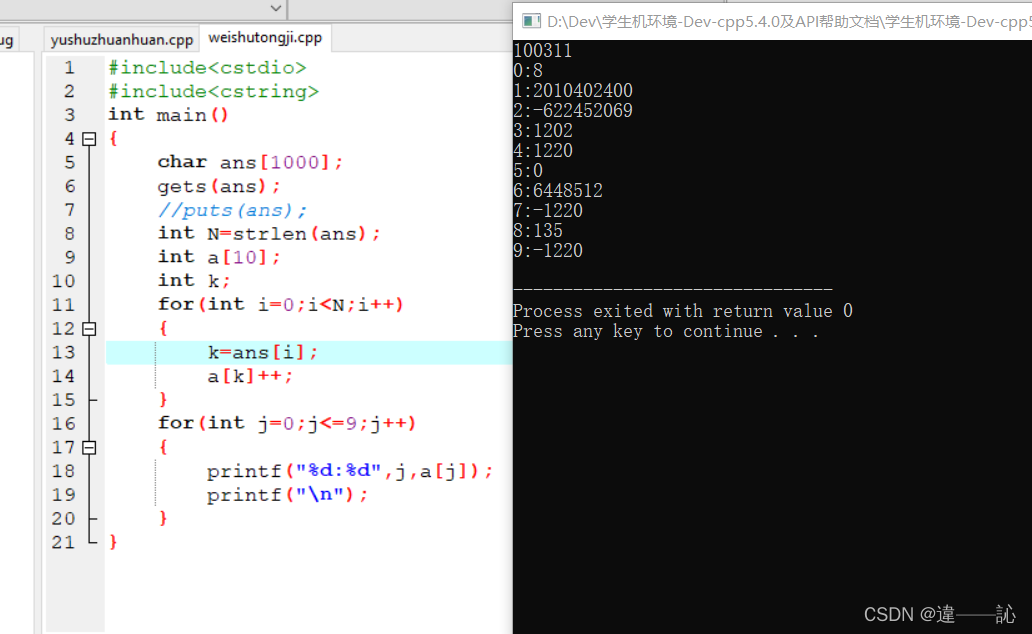Click the #include<cstring> line
The width and height of the screenshot is (1032, 634).
click(x=213, y=92)
